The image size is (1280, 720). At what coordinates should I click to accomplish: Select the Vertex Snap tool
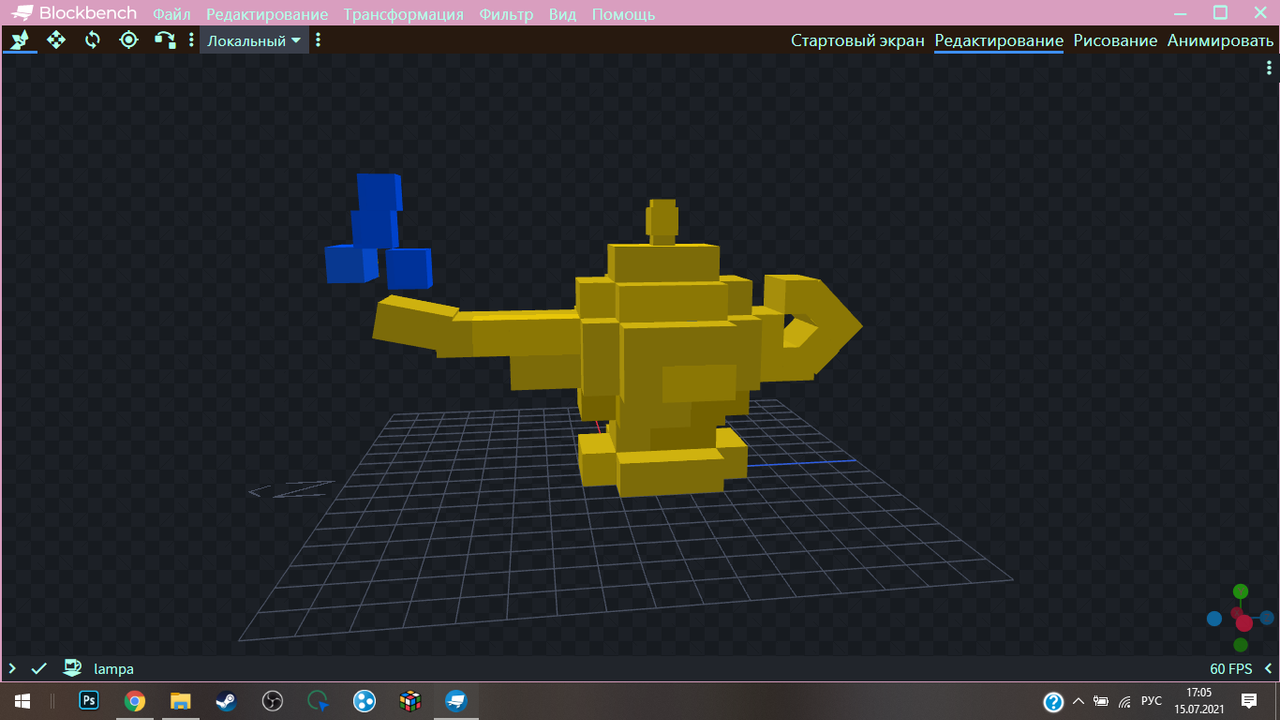click(164, 40)
